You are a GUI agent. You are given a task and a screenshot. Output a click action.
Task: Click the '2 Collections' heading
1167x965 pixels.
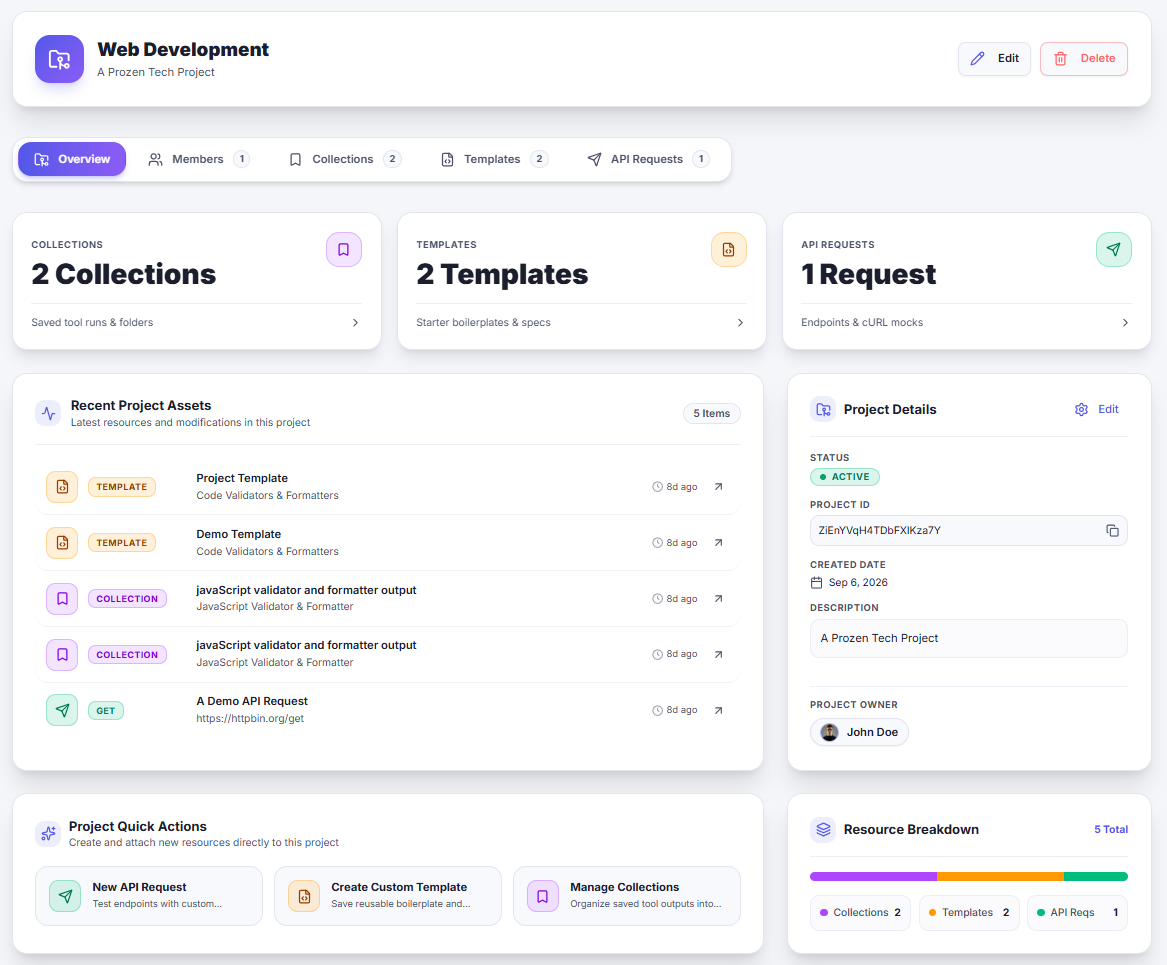124,275
